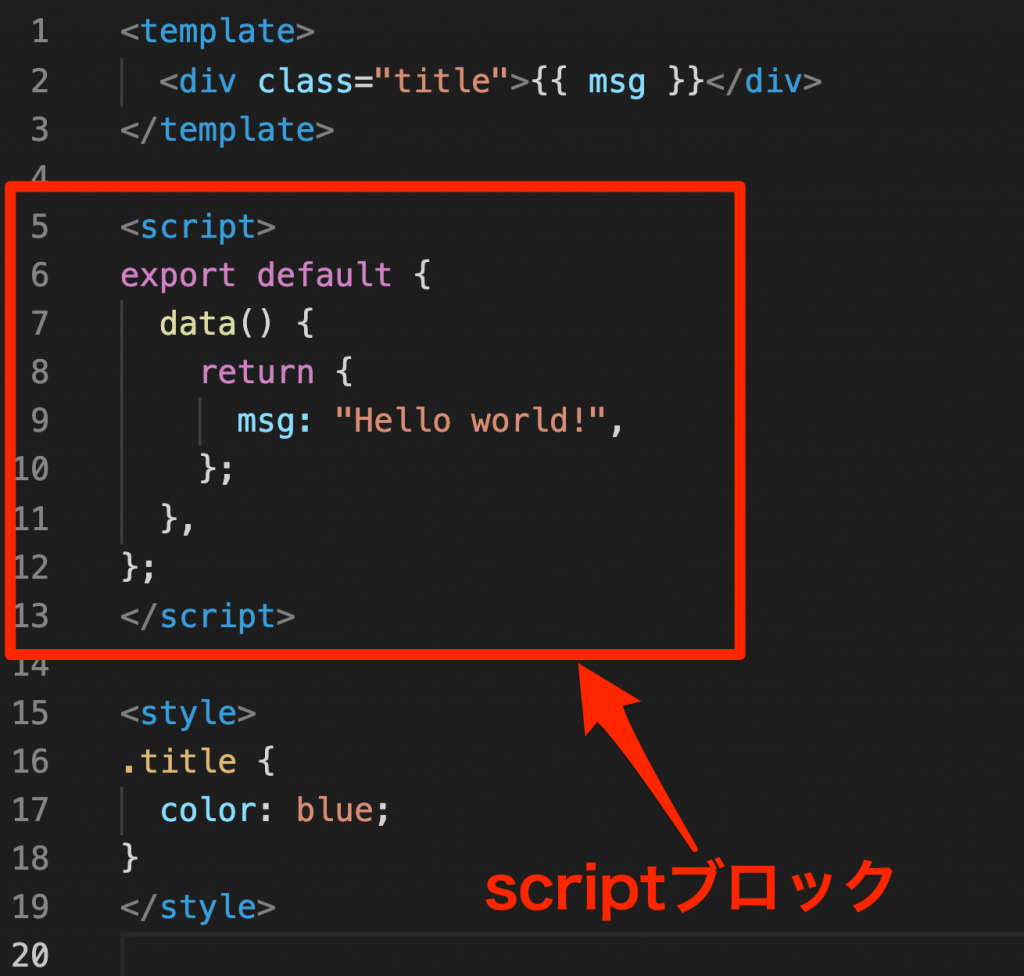Click line number 6 in the gutter
This screenshot has height=976, width=1024.
(x=38, y=275)
